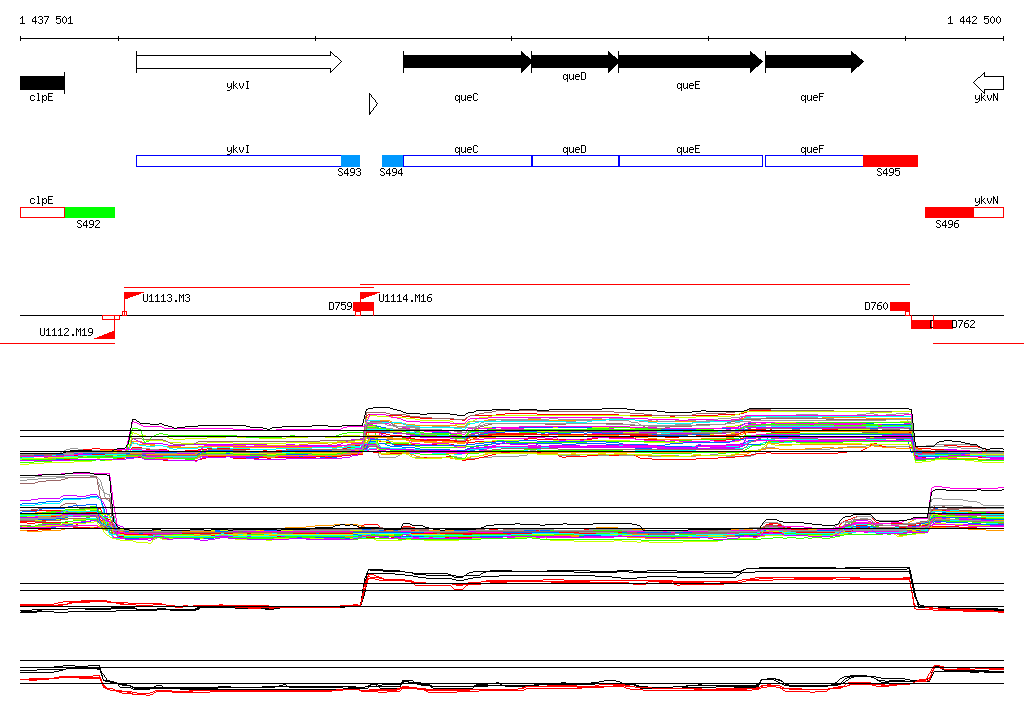Select the black queF gene arrow

[x=814, y=62]
